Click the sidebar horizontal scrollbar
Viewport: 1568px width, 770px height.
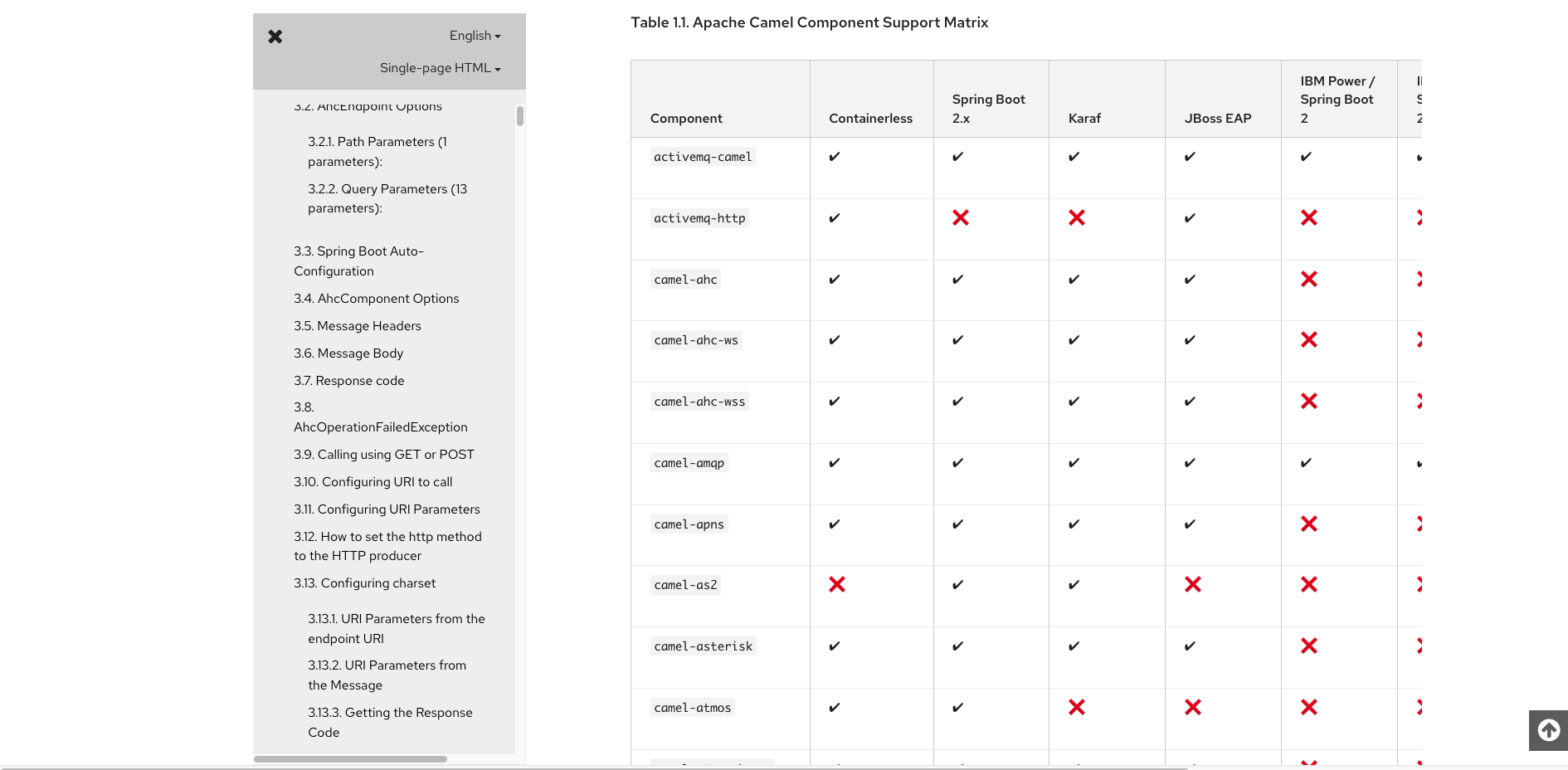350,759
